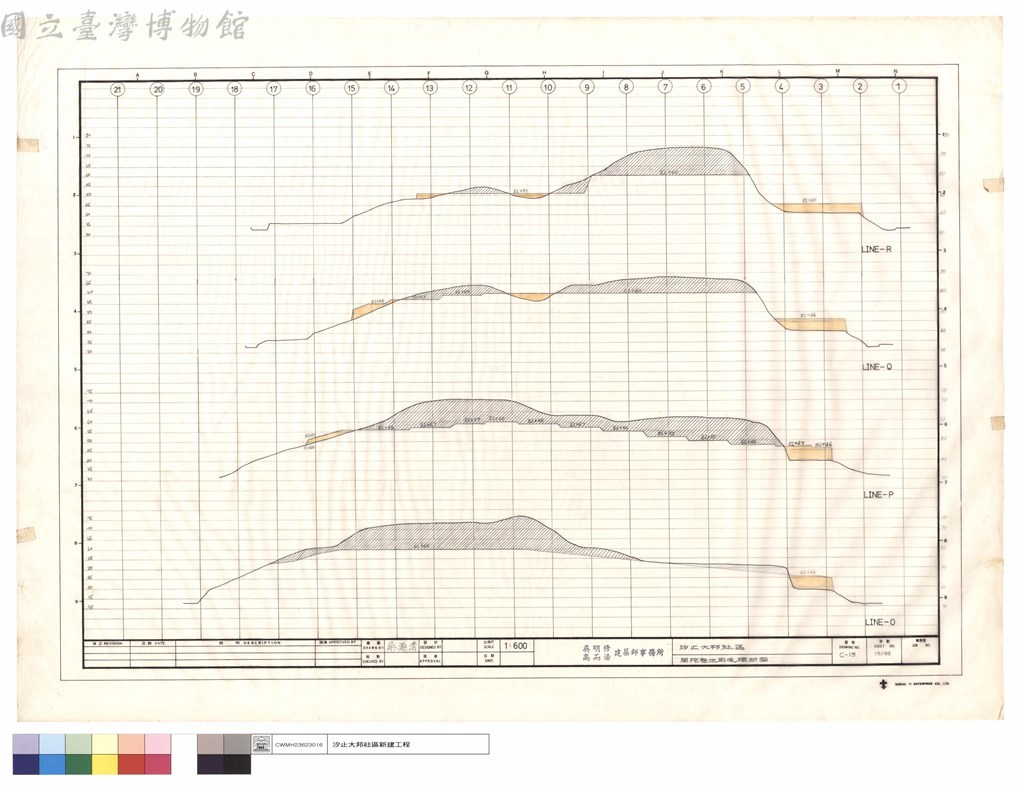Click circled station number 10
Screen dimensions: 1024x788
click(547, 87)
